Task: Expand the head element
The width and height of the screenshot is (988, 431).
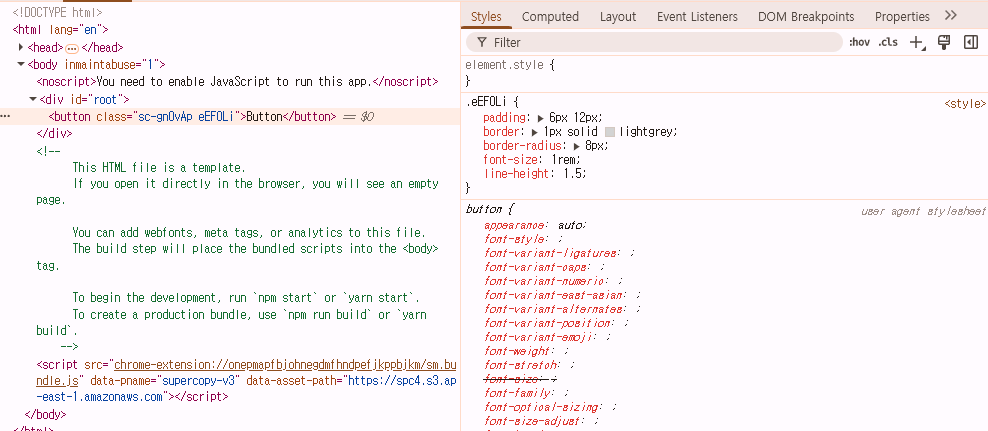Action: click(x=21, y=47)
